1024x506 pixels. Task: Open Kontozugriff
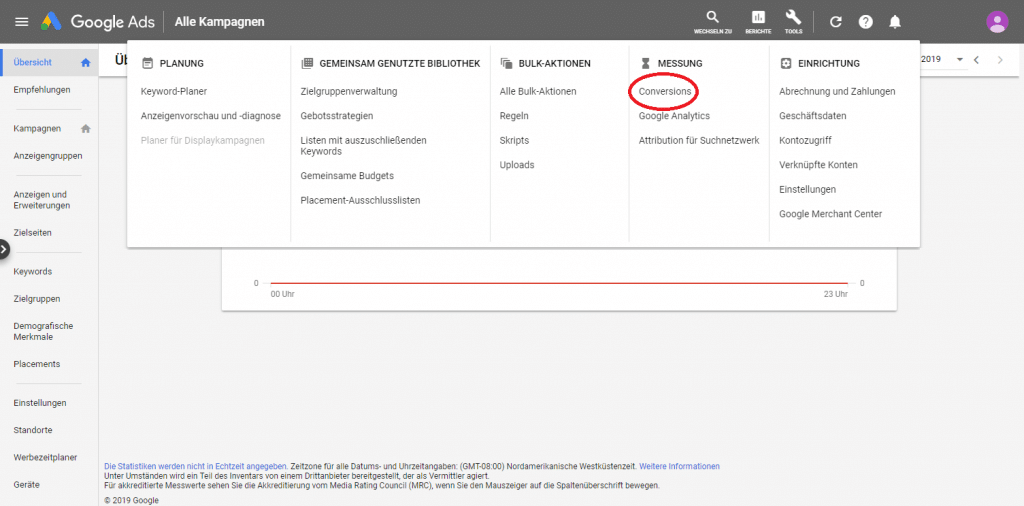(805, 140)
